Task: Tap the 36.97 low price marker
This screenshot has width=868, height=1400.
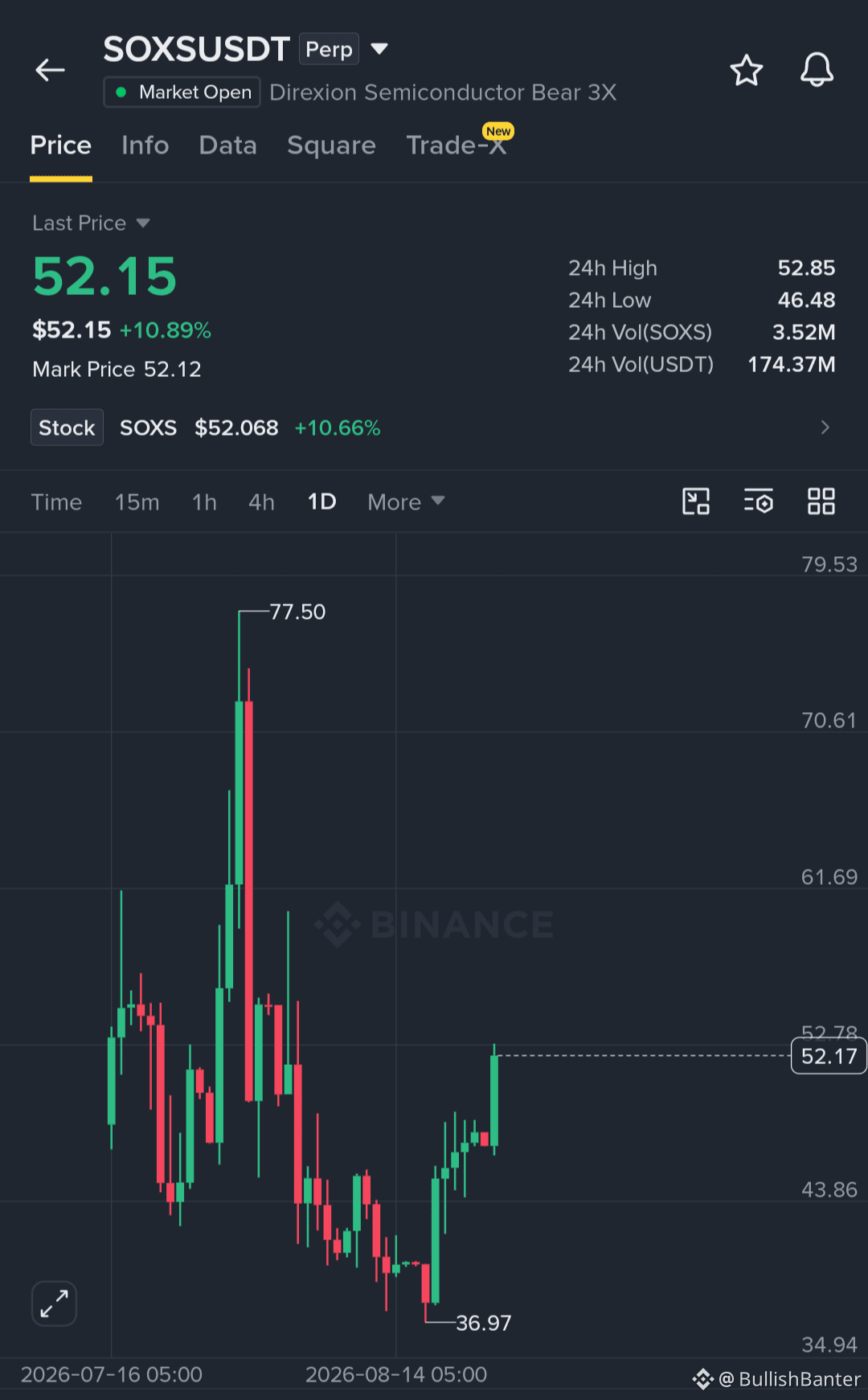Action: click(x=483, y=1323)
